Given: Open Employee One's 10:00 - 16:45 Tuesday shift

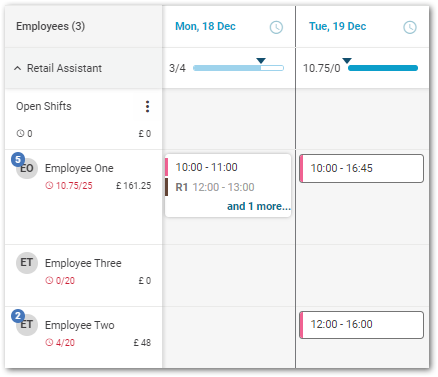Looking at the screenshot, I should [x=361, y=168].
